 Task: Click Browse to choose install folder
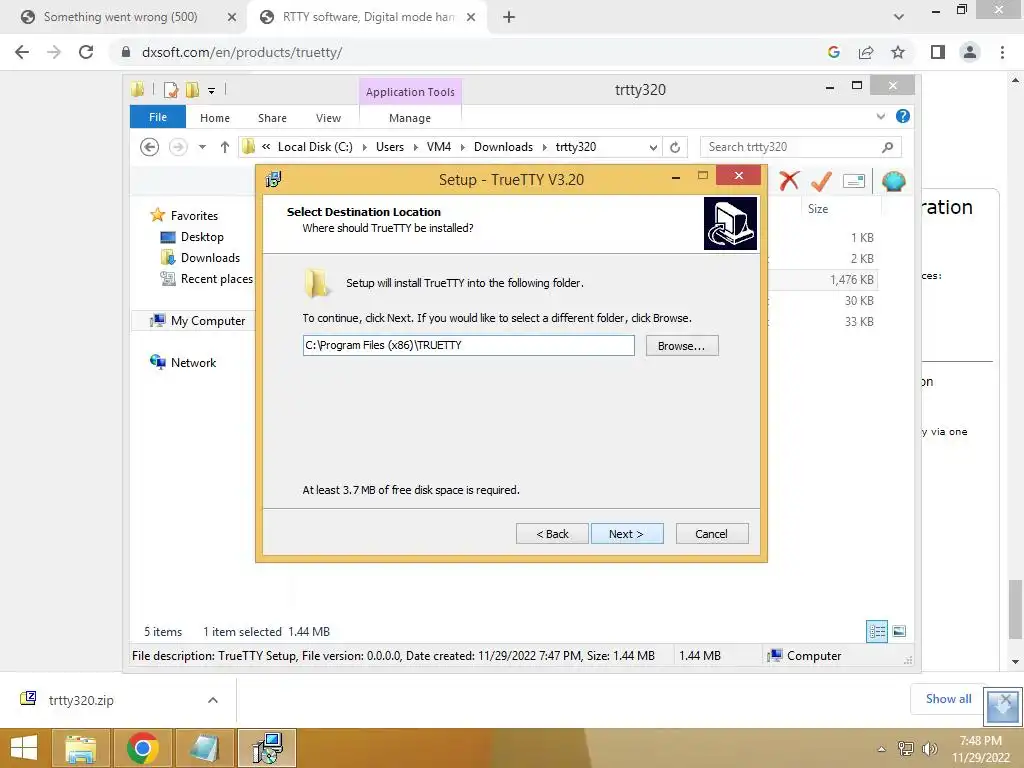point(682,345)
